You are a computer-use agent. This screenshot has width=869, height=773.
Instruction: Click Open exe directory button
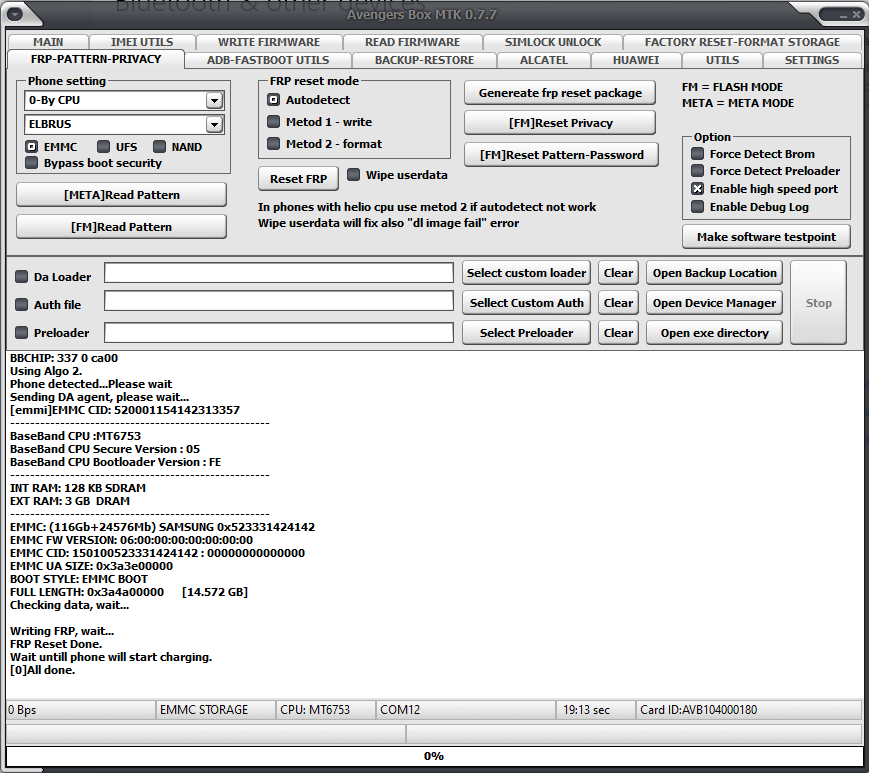(714, 333)
